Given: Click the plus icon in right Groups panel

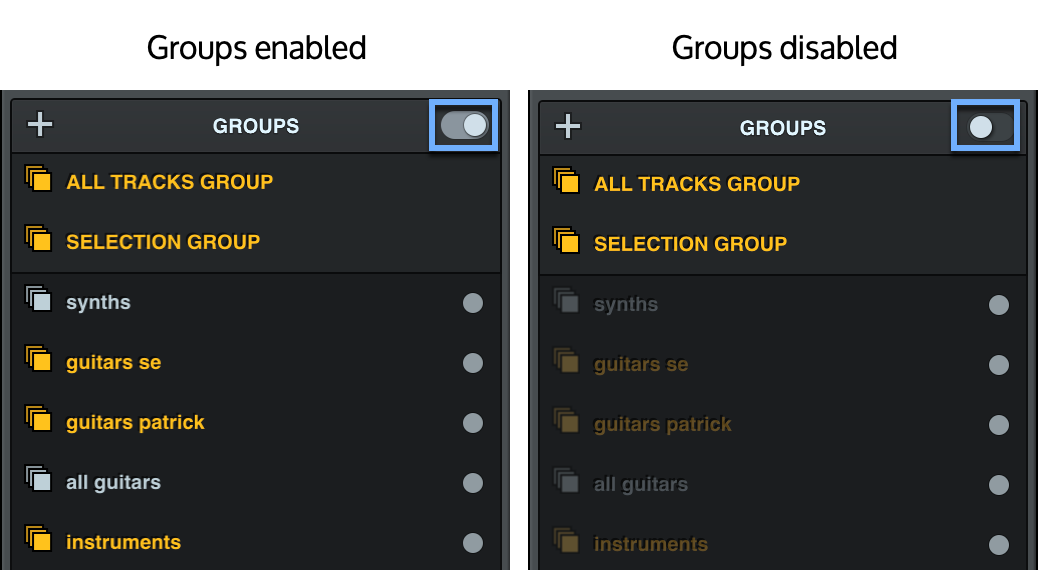Looking at the screenshot, I should [568, 127].
